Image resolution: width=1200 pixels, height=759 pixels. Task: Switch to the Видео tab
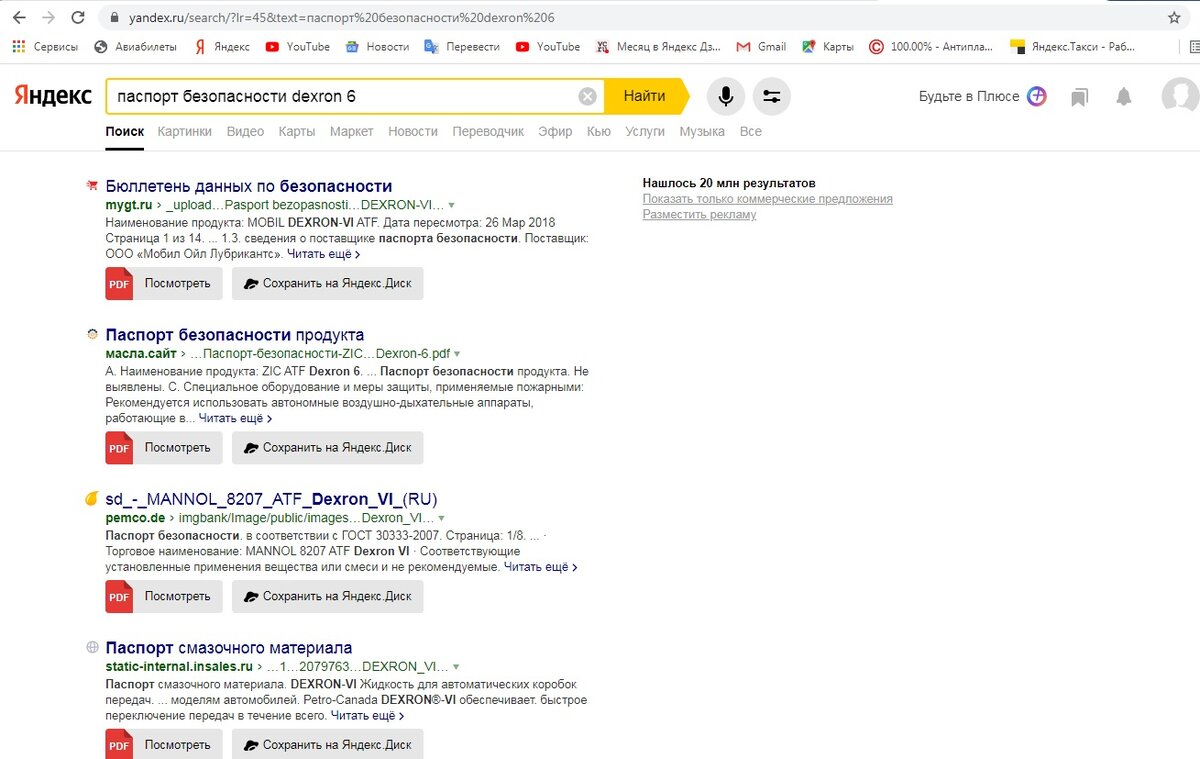pos(245,132)
